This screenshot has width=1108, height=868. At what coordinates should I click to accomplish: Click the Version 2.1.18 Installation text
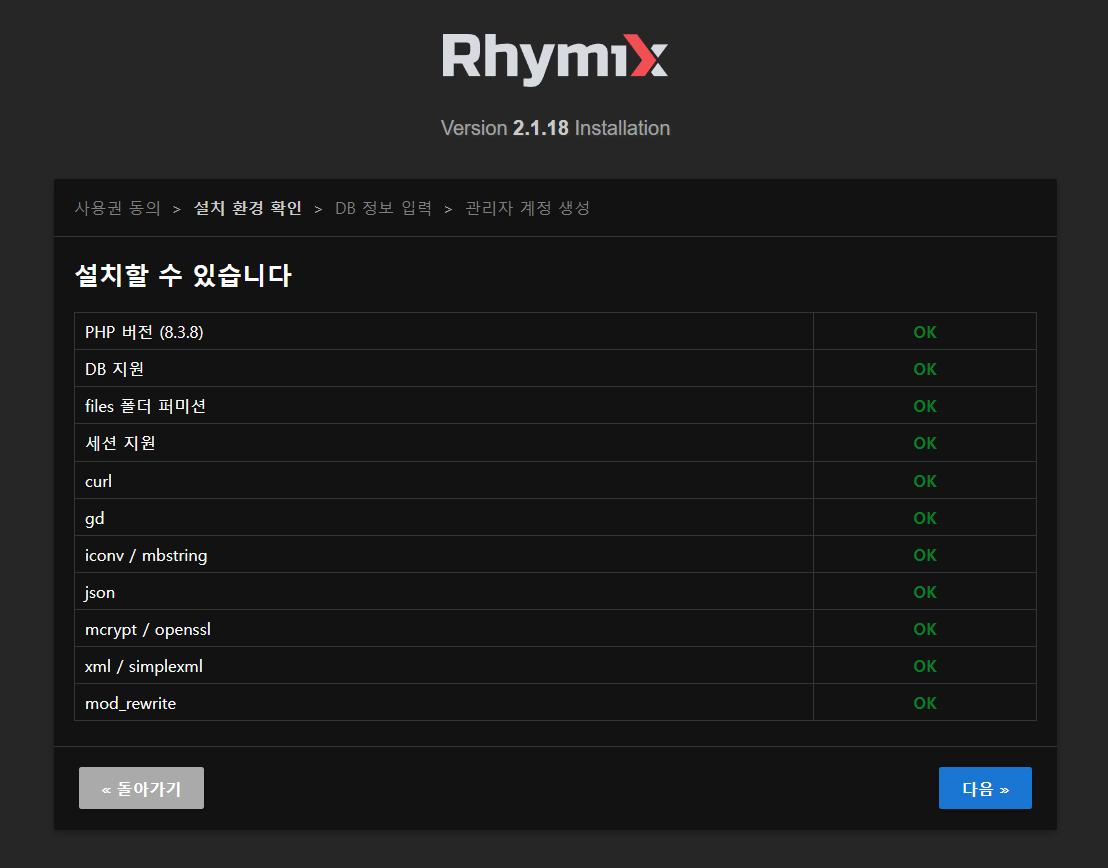click(554, 128)
